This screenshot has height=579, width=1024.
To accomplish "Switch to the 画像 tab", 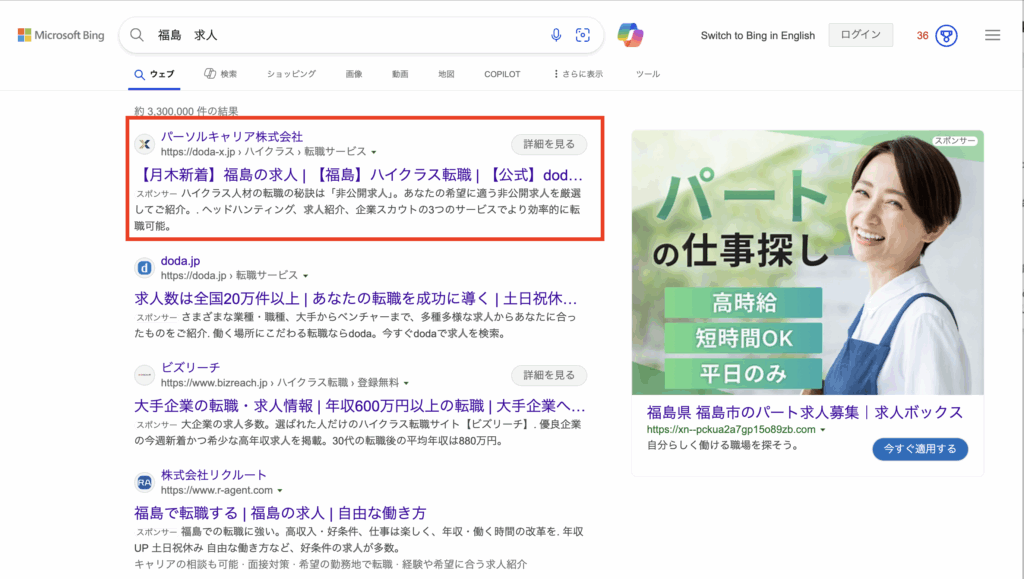I will 354,74.
